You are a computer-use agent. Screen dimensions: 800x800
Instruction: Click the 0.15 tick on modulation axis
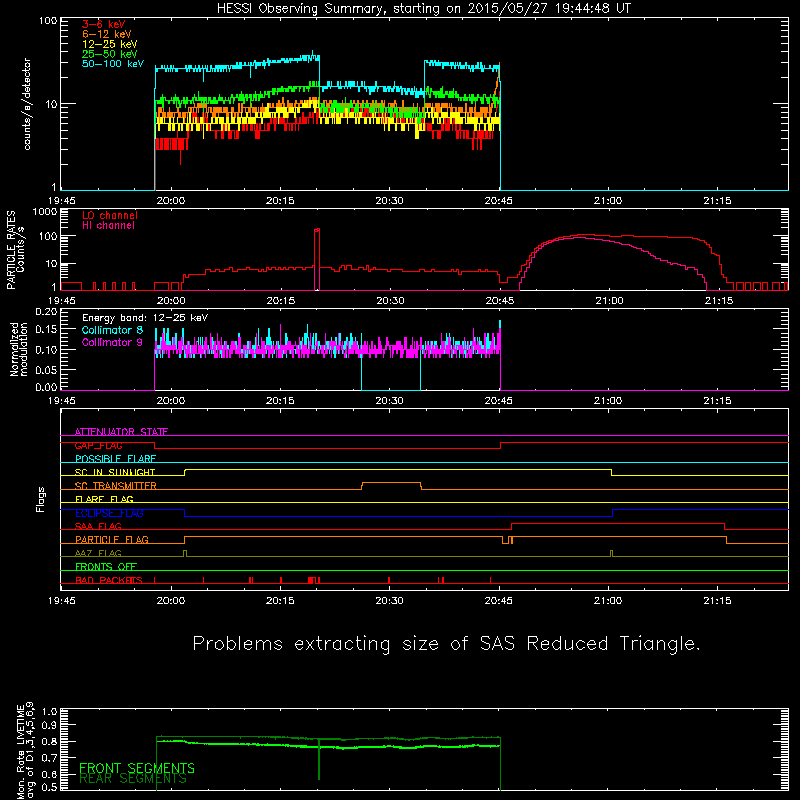pyautogui.click(x=46, y=330)
